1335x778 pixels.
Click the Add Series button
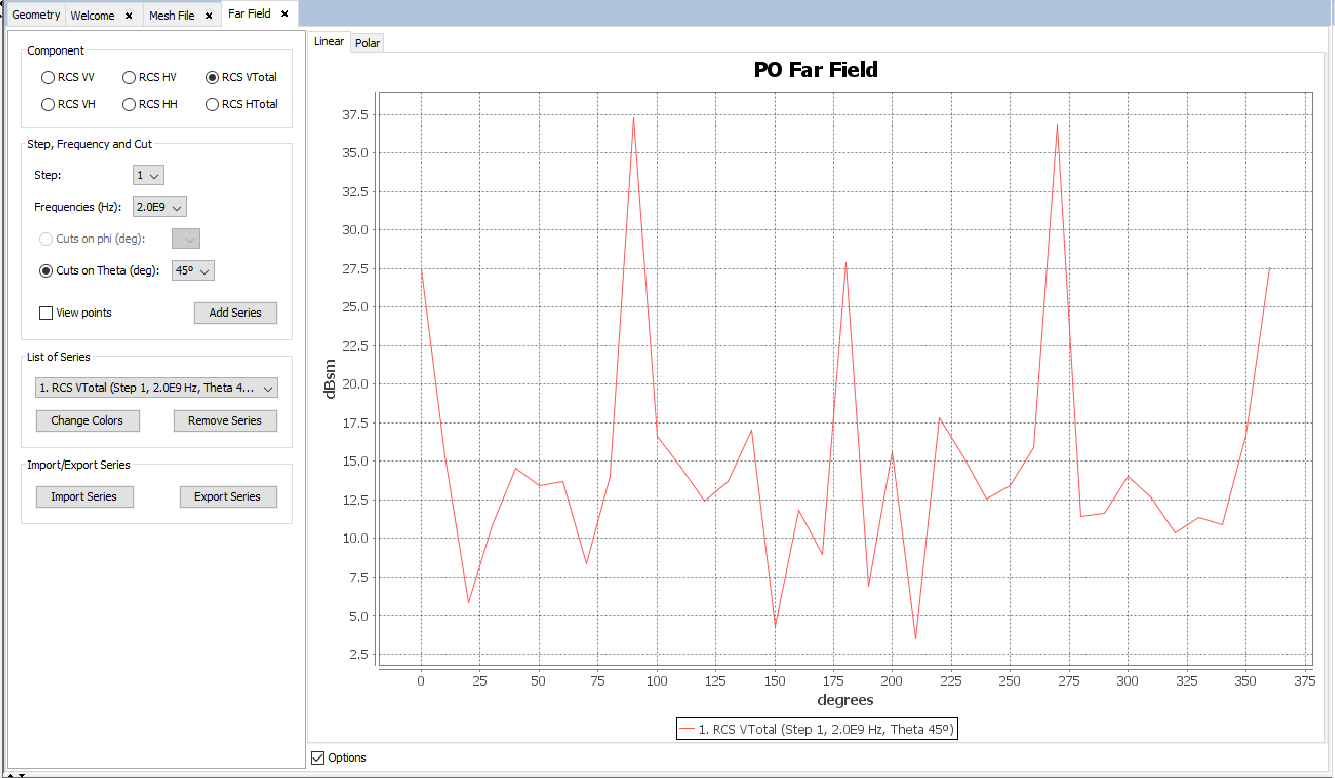click(x=235, y=313)
